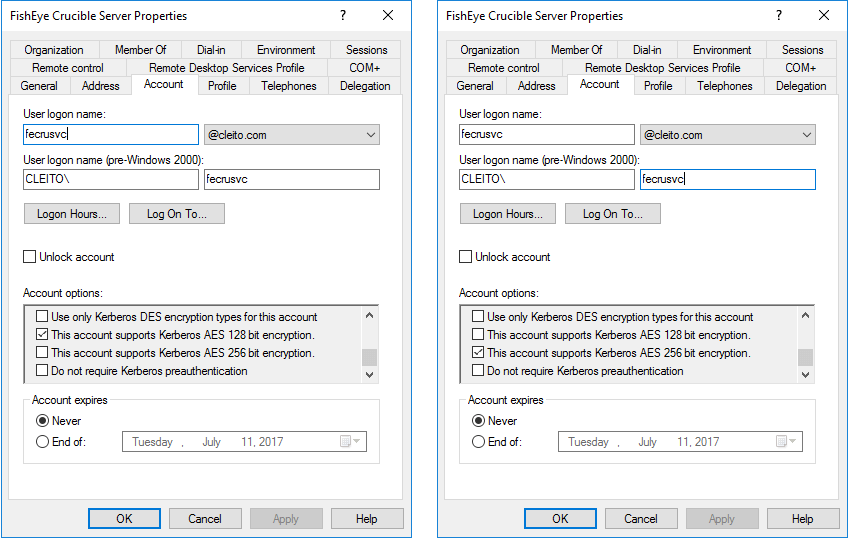The height and width of the screenshot is (538, 850).
Task: Check Unlock account in left dialog
Action: [29, 257]
